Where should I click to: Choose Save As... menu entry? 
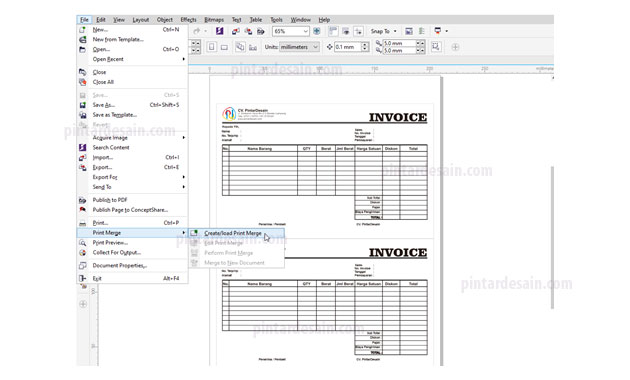point(132,105)
